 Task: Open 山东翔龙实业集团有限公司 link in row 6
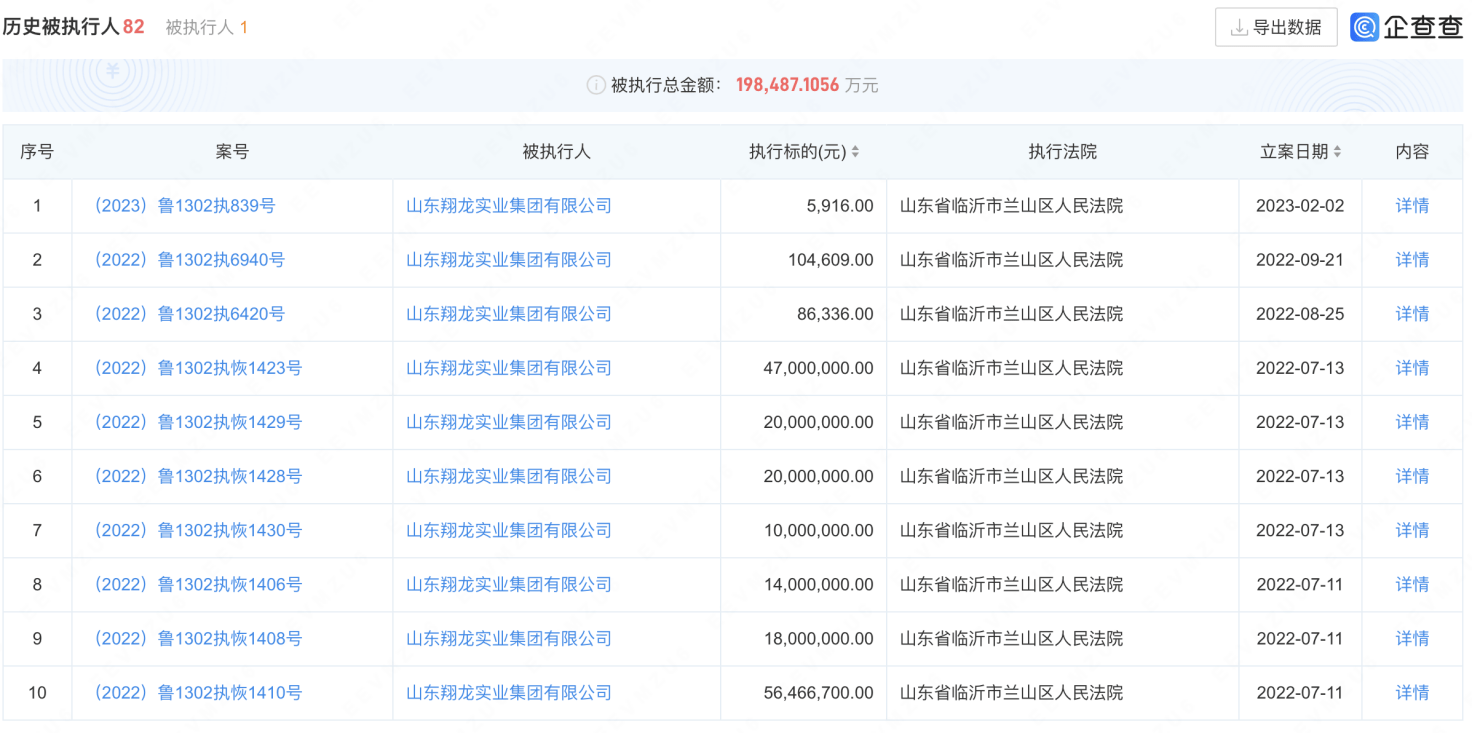coord(509,476)
